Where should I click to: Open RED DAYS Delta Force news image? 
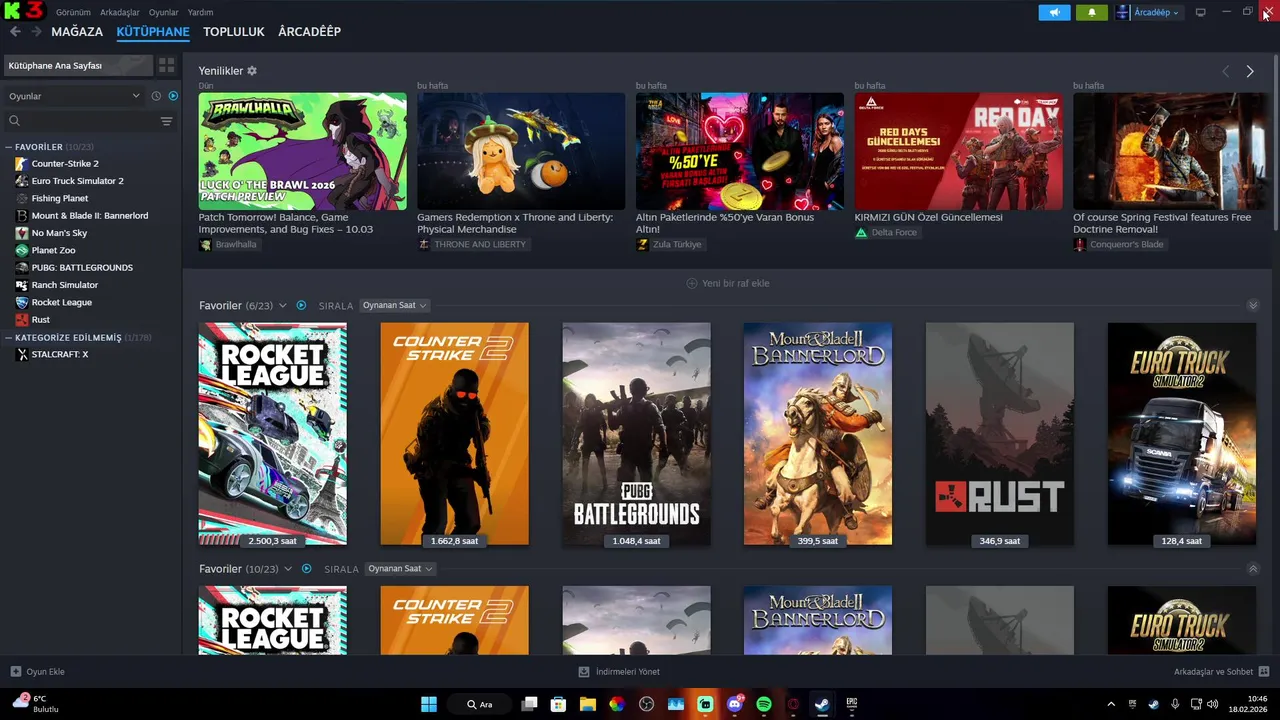[959, 151]
